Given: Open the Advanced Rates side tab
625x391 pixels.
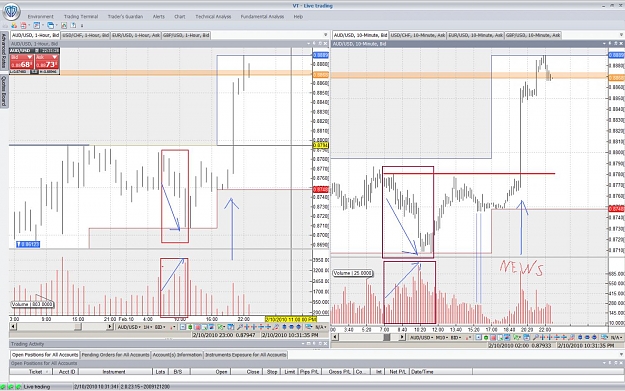Looking at the screenshot, I should 4,50.
